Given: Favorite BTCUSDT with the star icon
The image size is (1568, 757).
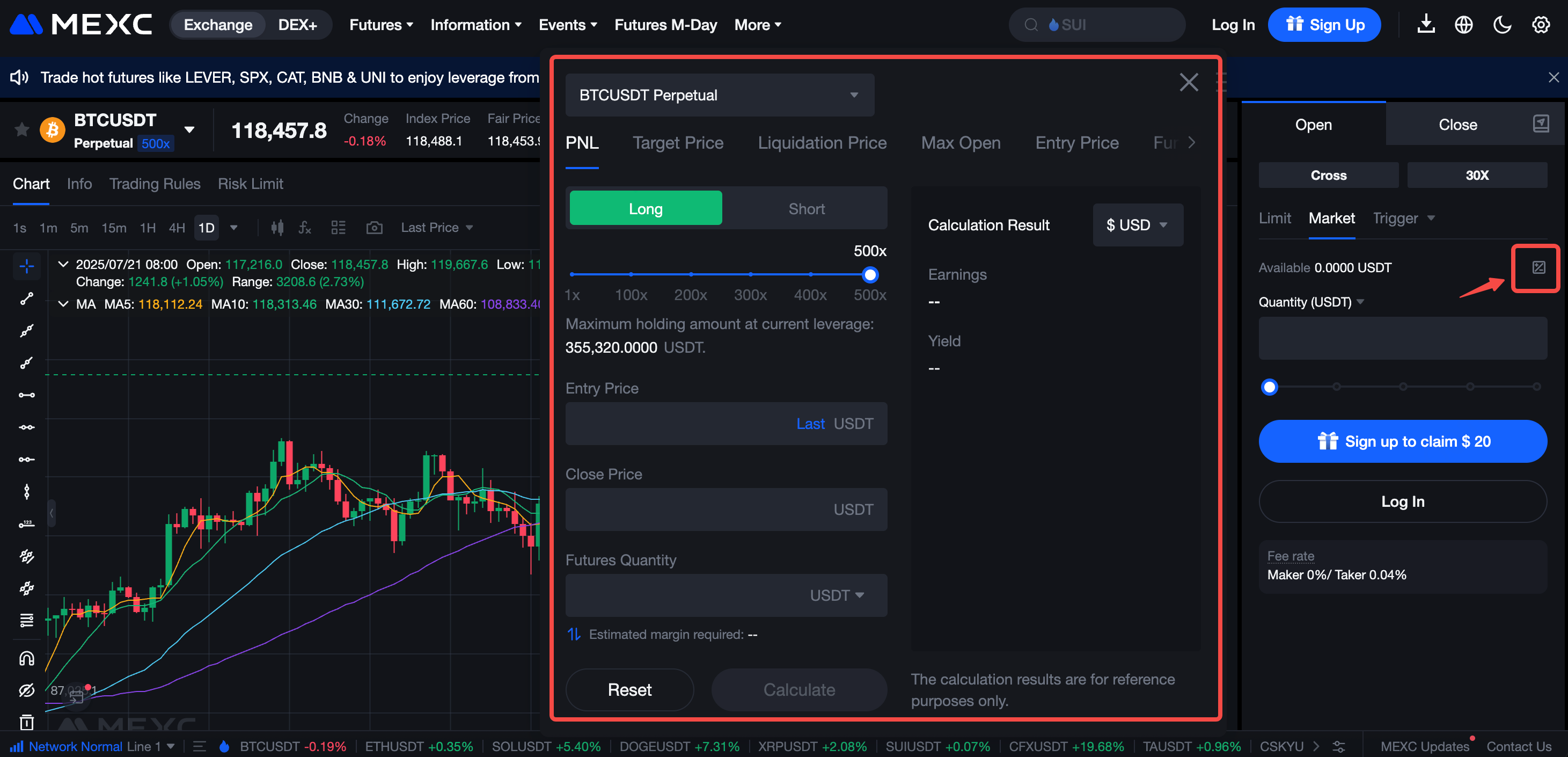Looking at the screenshot, I should [x=22, y=129].
